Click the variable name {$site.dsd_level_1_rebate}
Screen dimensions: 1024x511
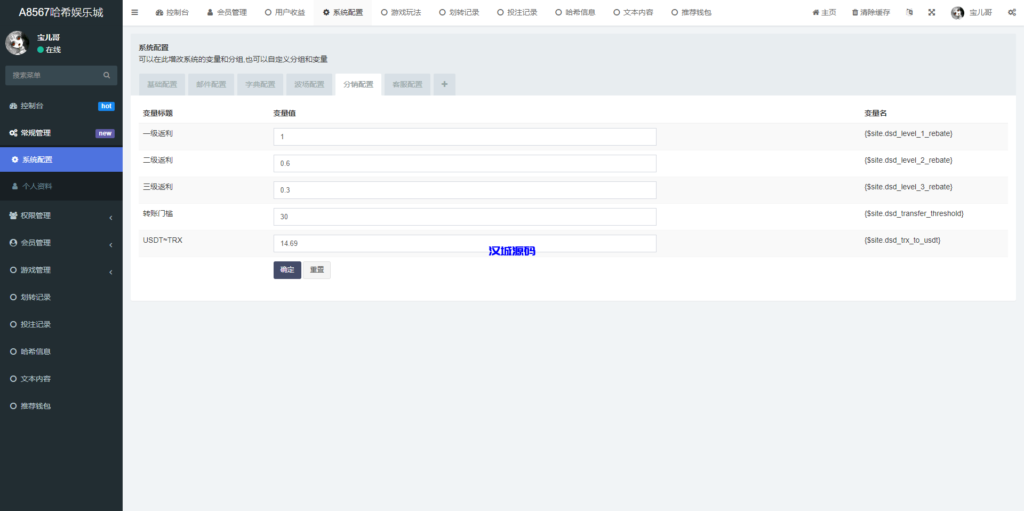[x=908, y=133]
